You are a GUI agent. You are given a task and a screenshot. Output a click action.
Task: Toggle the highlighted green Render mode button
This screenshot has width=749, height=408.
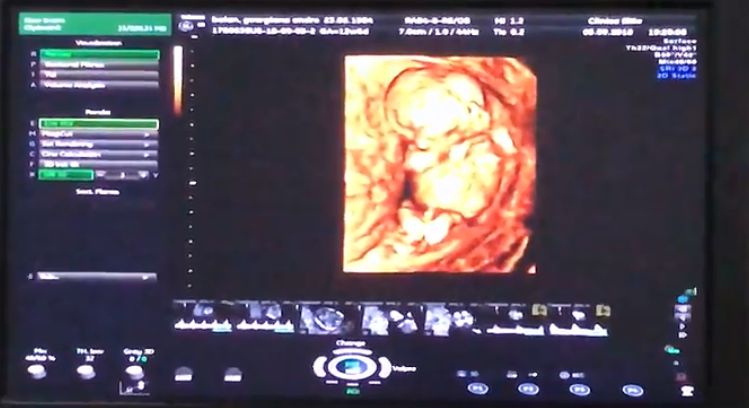[98, 124]
